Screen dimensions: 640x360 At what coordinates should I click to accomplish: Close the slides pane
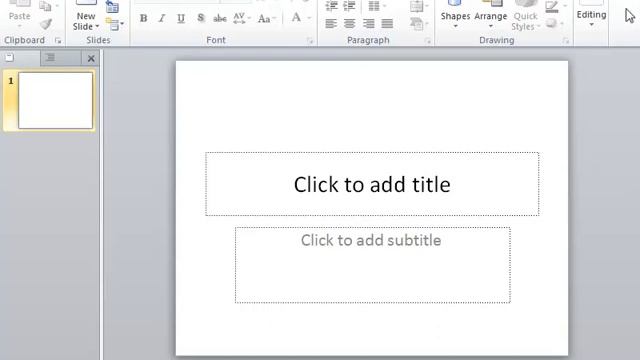91,59
